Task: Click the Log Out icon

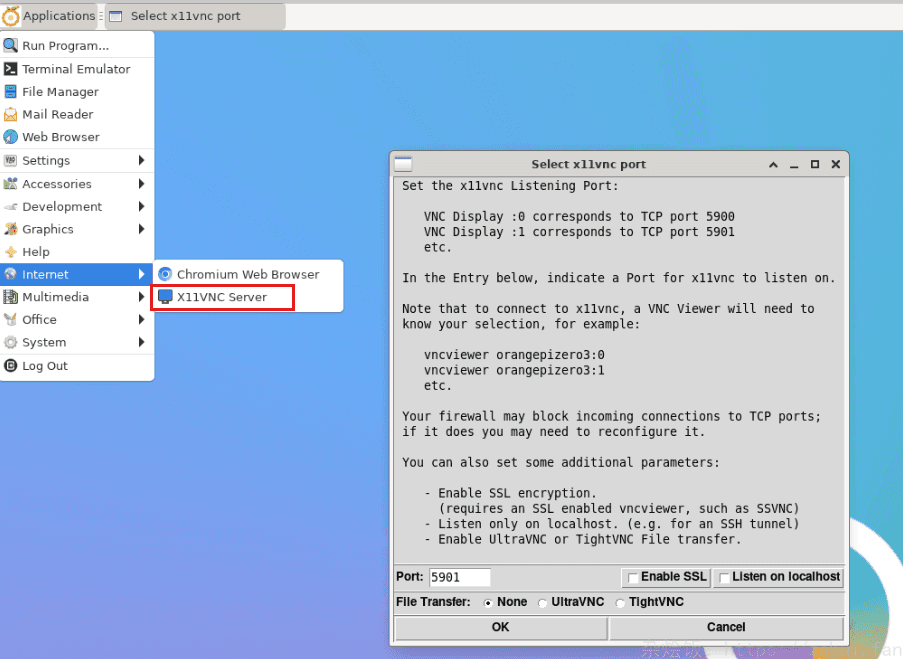Action: pos(11,366)
